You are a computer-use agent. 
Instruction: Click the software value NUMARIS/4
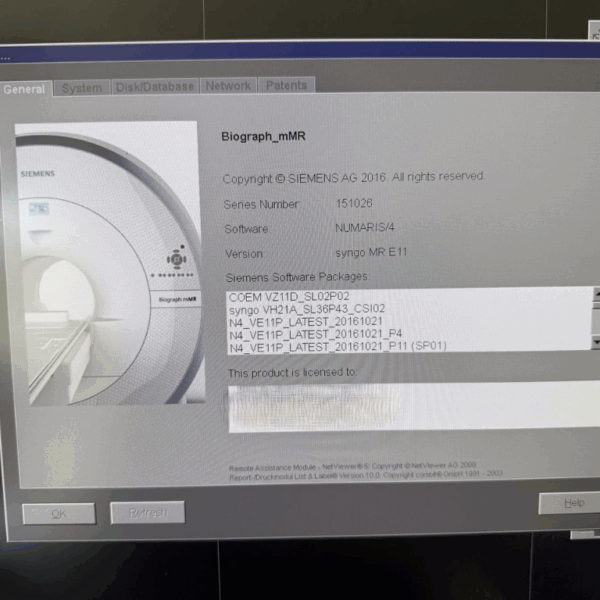tap(365, 228)
